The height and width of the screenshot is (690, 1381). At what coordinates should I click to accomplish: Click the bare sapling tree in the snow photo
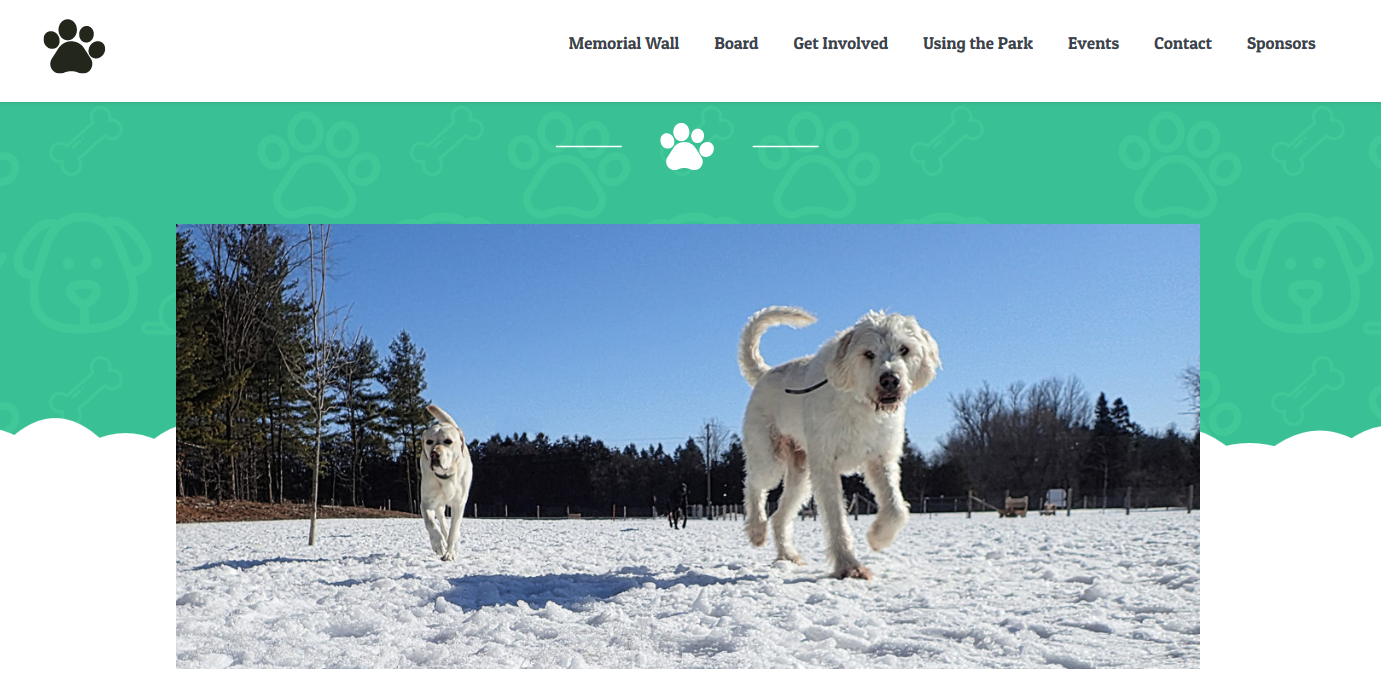point(318,385)
